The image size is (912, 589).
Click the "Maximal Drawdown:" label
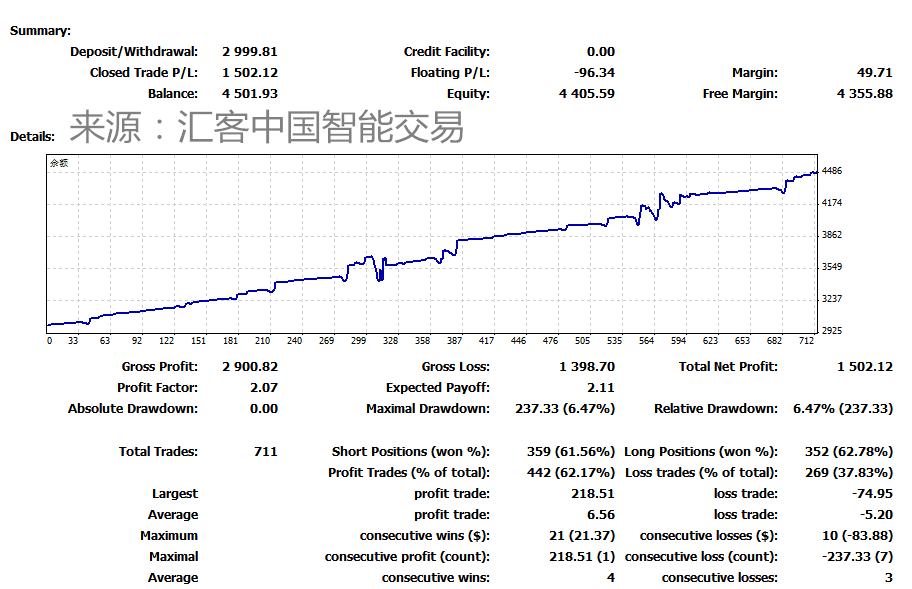point(428,409)
